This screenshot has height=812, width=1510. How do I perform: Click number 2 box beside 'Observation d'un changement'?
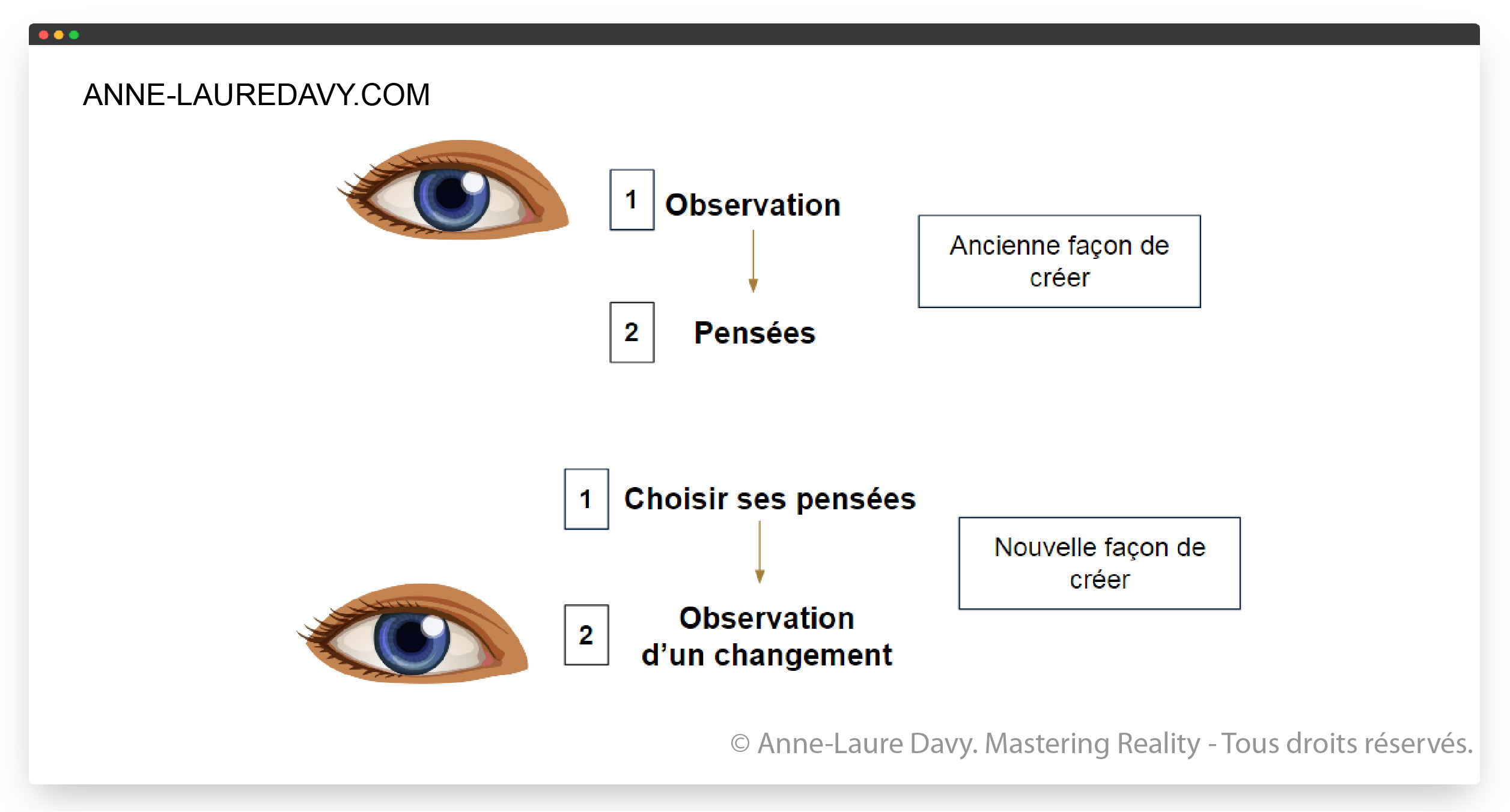[x=586, y=635]
